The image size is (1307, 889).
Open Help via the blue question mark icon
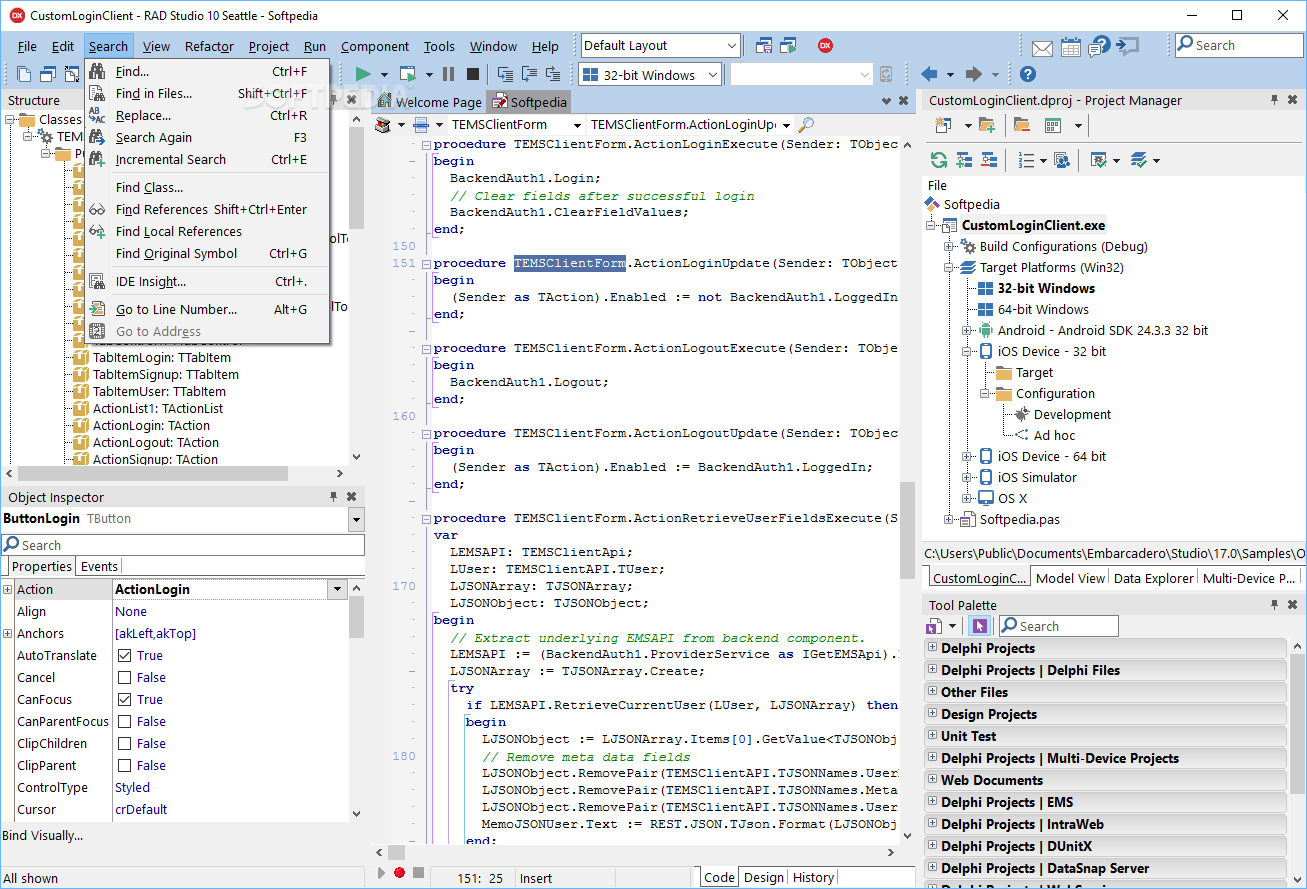[1028, 74]
